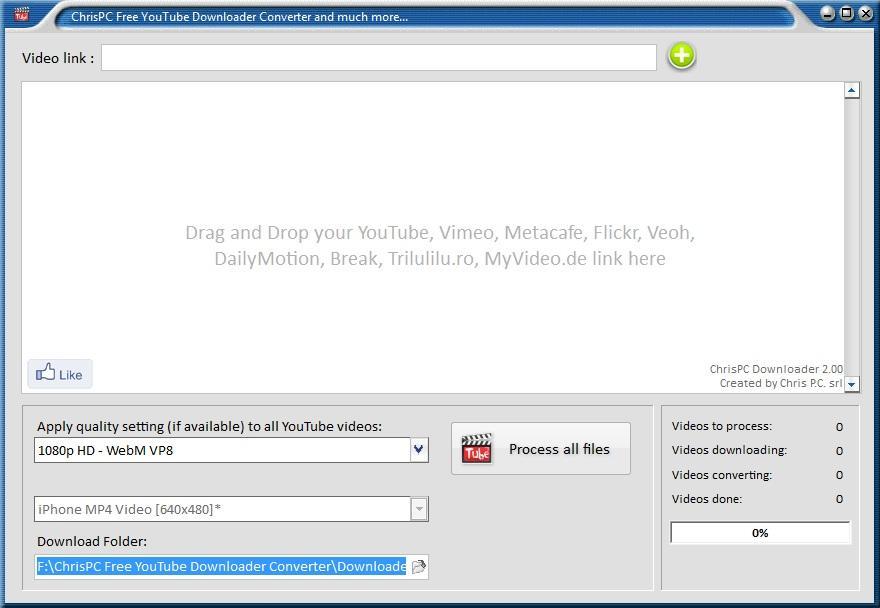
Task: Open the 1080p HD - WebM VP8 quality dropdown
Action: coord(419,450)
